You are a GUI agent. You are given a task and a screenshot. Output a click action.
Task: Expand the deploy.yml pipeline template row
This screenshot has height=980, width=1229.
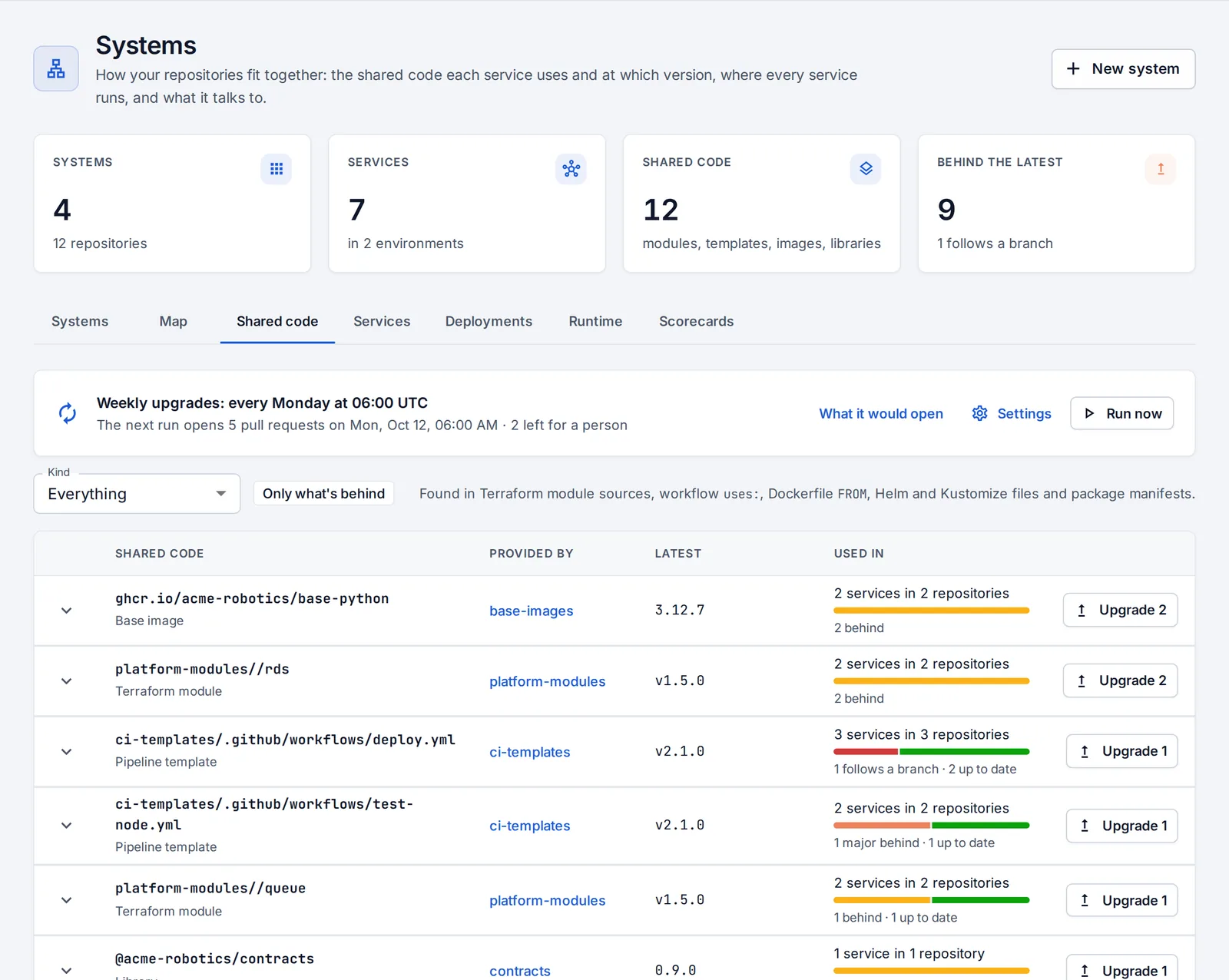[x=67, y=752]
